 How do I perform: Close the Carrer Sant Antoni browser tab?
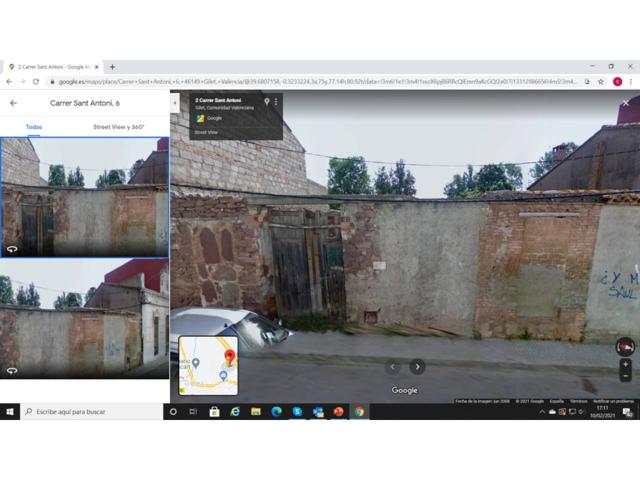tap(97, 67)
